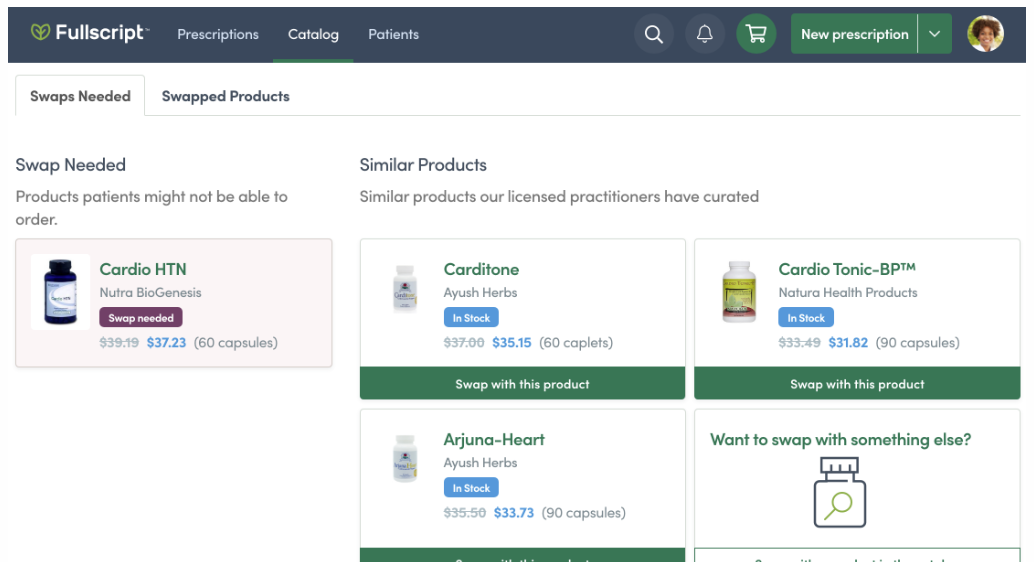1034x562 pixels.
Task: Click the (60 caplets) quantity text
Action: point(576,342)
